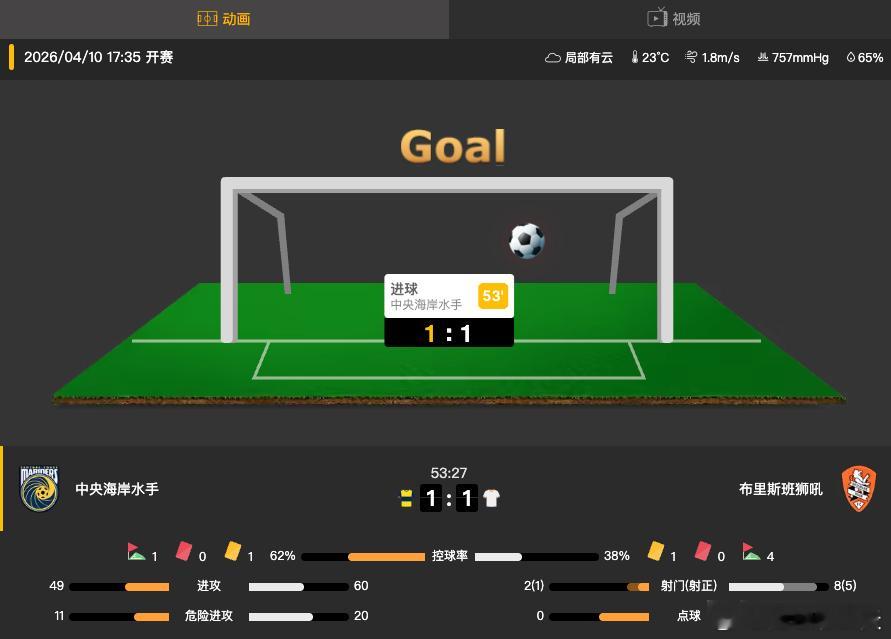Click the Central Coast Mariners team logo
This screenshot has height=639, width=891.
click(x=39, y=488)
